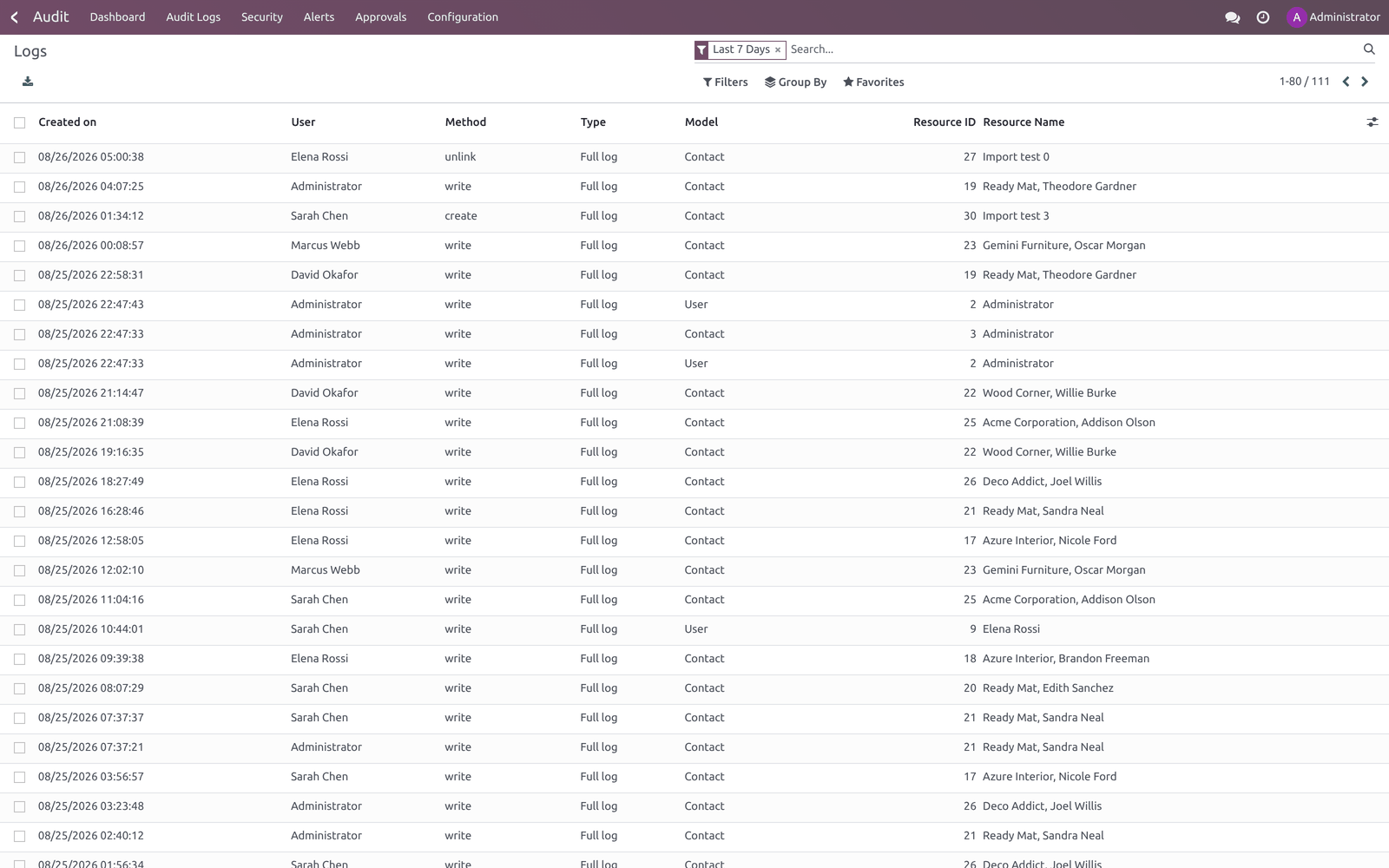Export all records with download icon

pos(28,82)
